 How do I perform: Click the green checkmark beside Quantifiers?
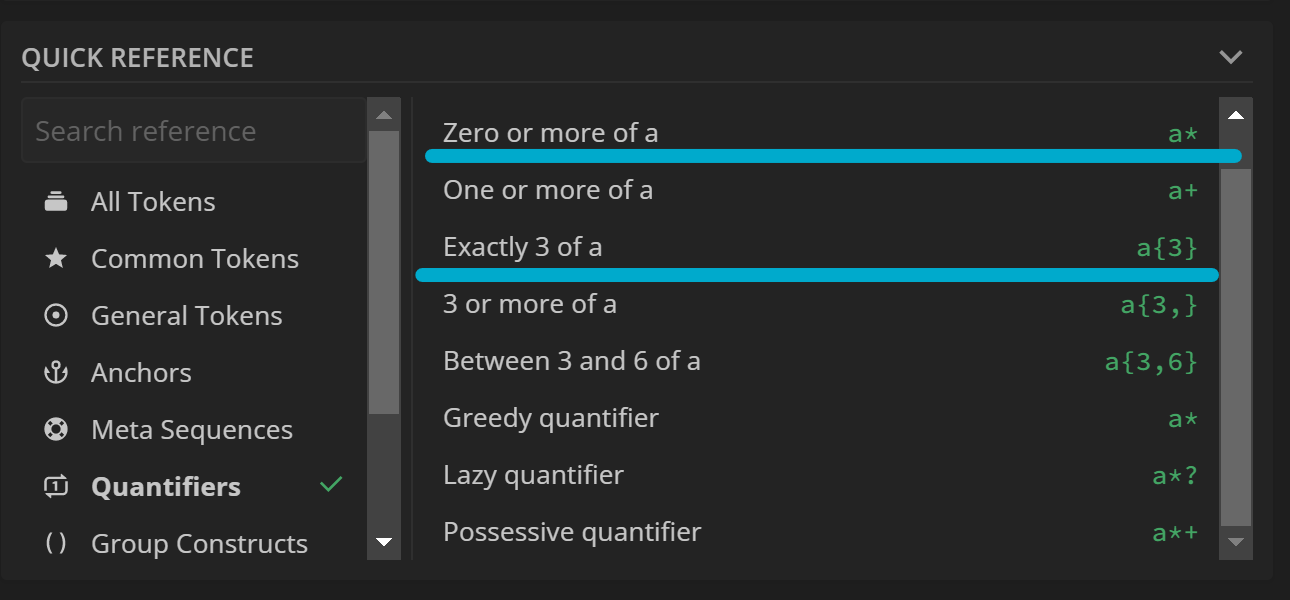[x=331, y=485]
